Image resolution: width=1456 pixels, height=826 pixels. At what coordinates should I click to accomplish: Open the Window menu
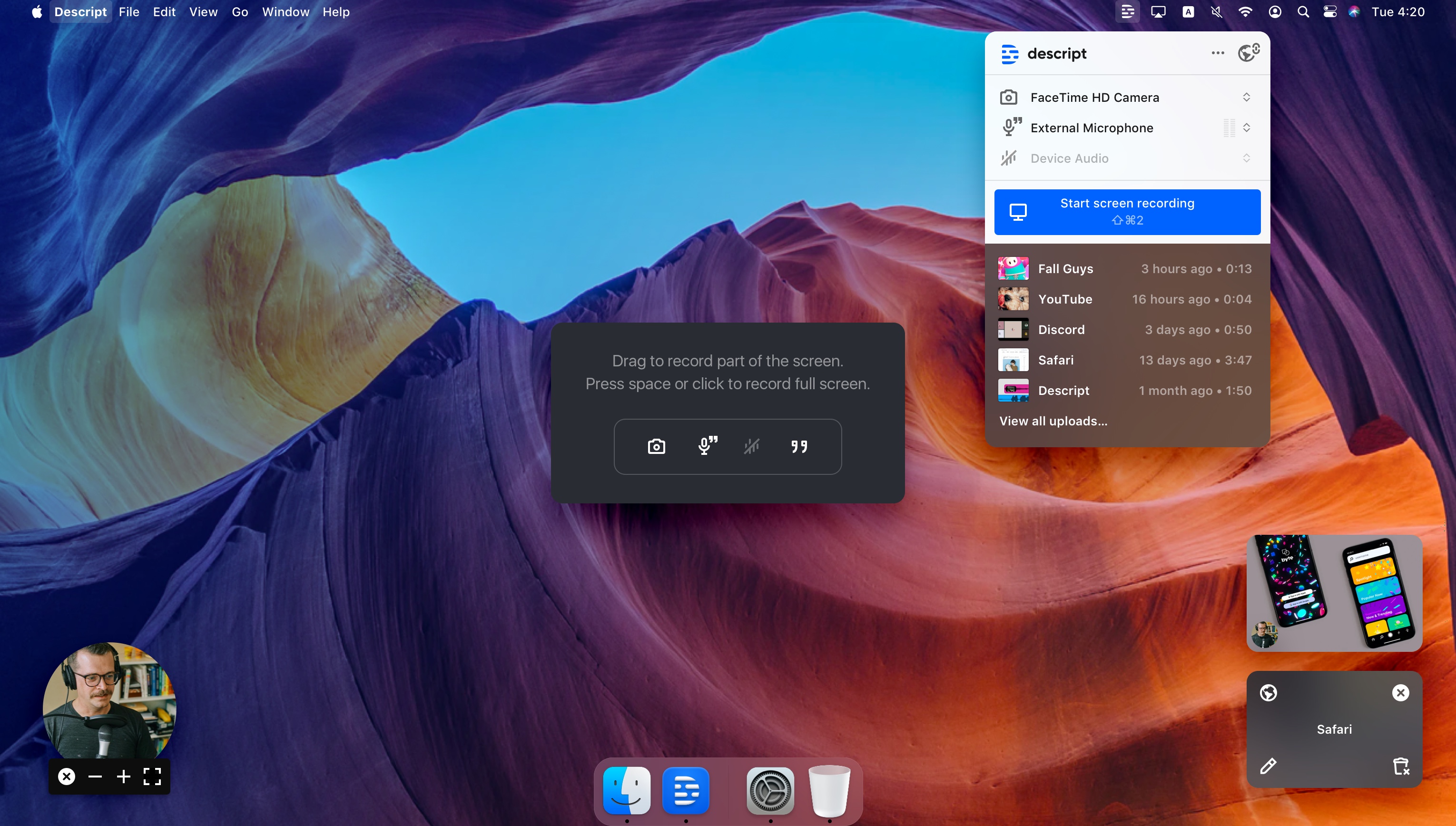[285, 12]
